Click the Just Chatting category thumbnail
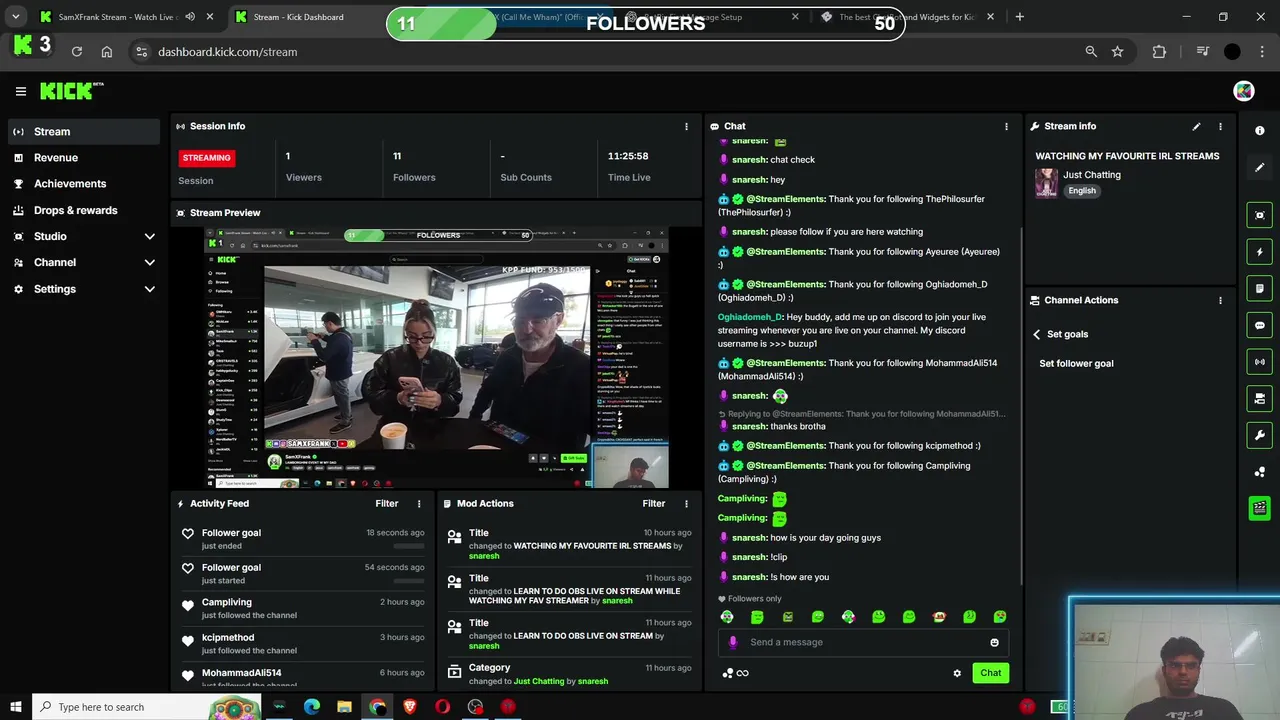This screenshot has width=1280, height=720. click(1046, 183)
